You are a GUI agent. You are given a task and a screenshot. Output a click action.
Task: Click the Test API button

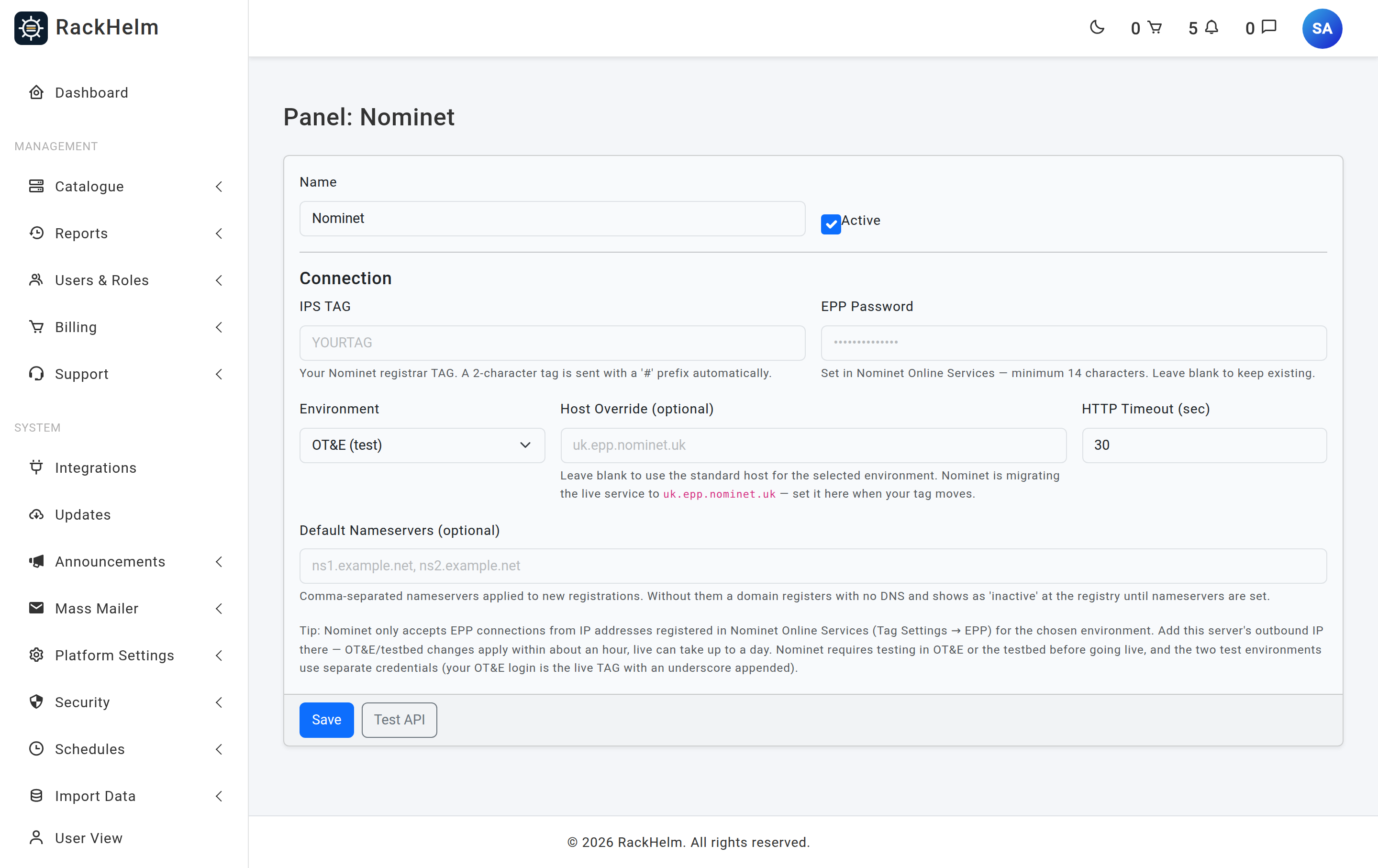tap(399, 720)
